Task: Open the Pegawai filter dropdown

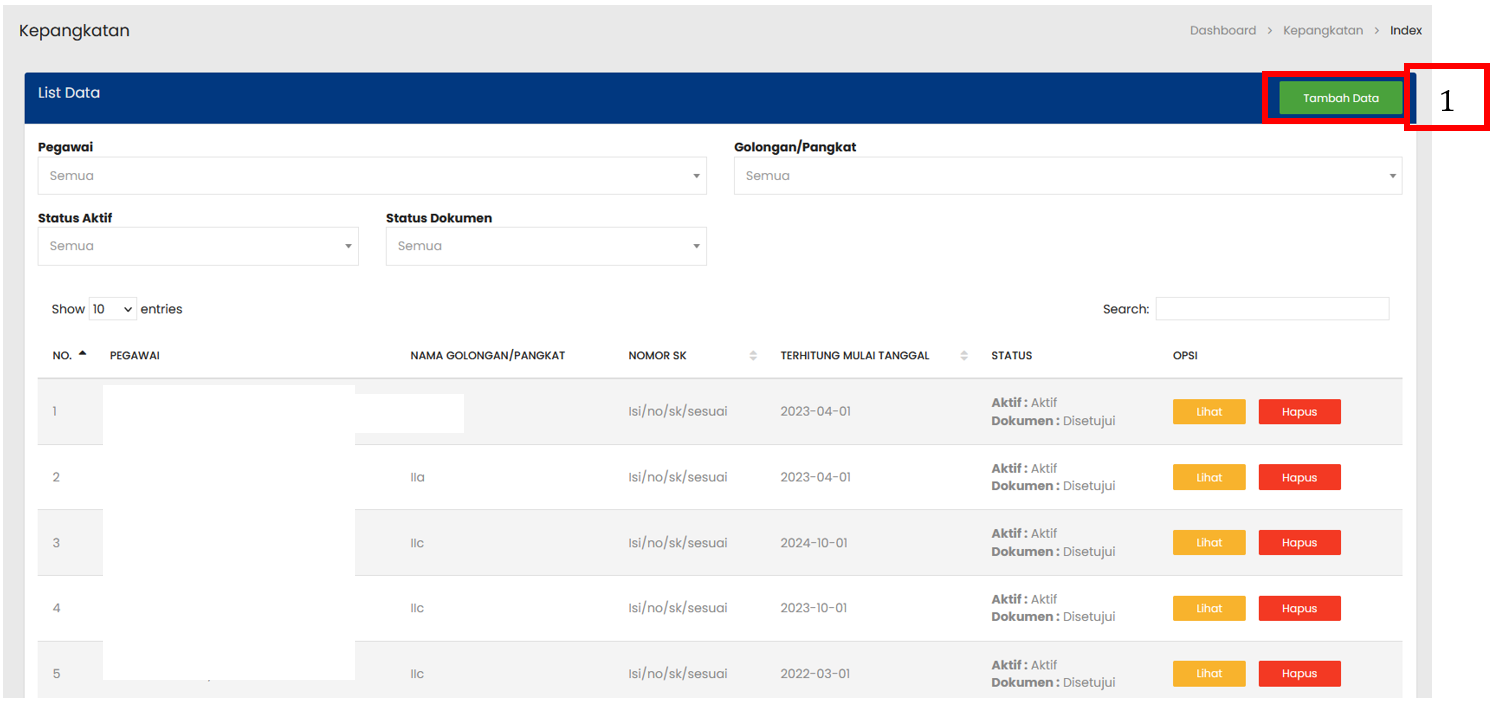Action: tap(371, 176)
